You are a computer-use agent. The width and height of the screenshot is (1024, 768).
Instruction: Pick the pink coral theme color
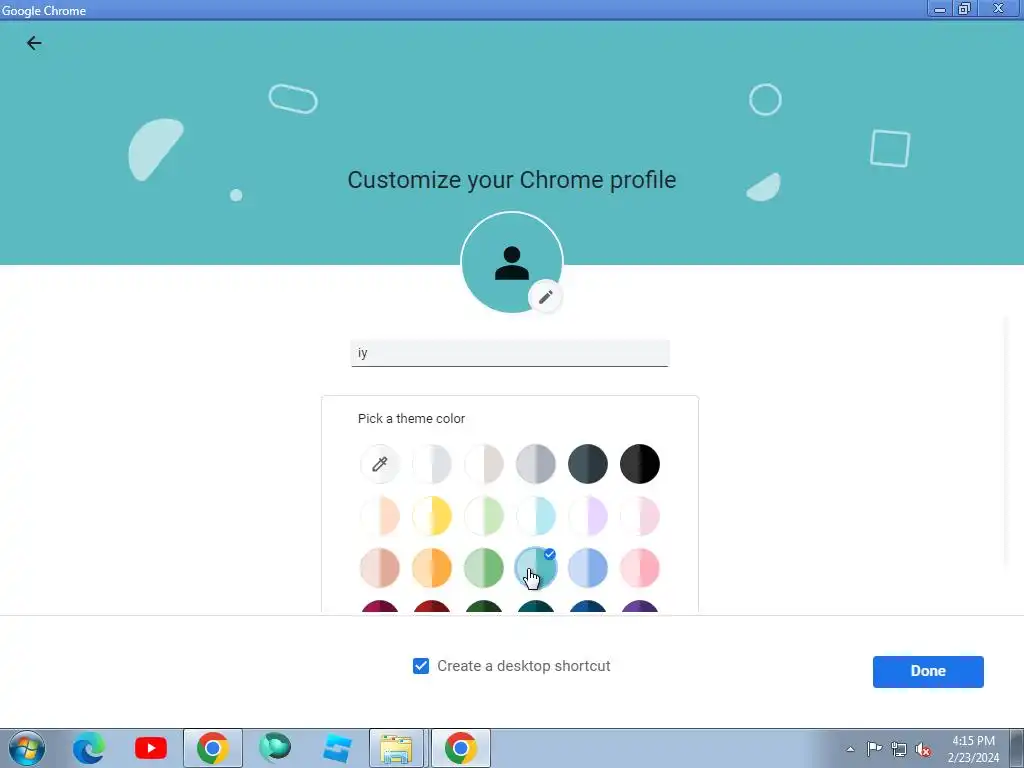tap(640, 568)
